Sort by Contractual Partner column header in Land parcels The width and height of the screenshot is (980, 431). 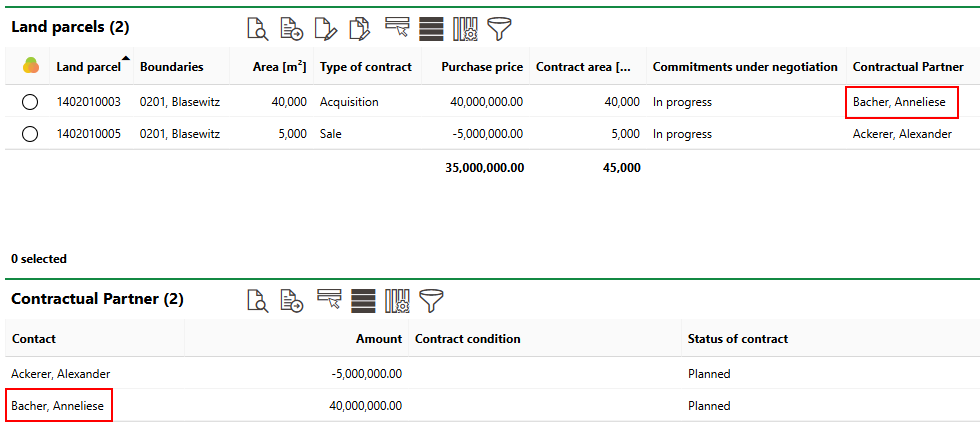pos(908,67)
